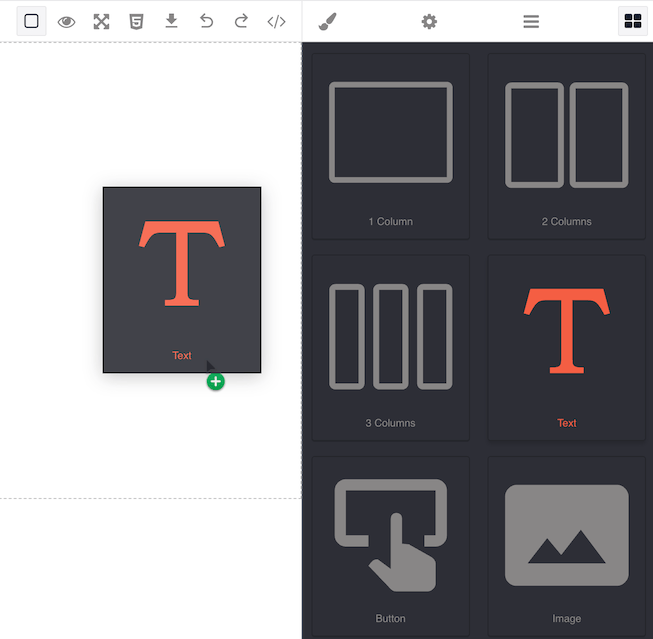Select the Button block
Viewport: 653px width, 639px height.
[x=391, y=547]
